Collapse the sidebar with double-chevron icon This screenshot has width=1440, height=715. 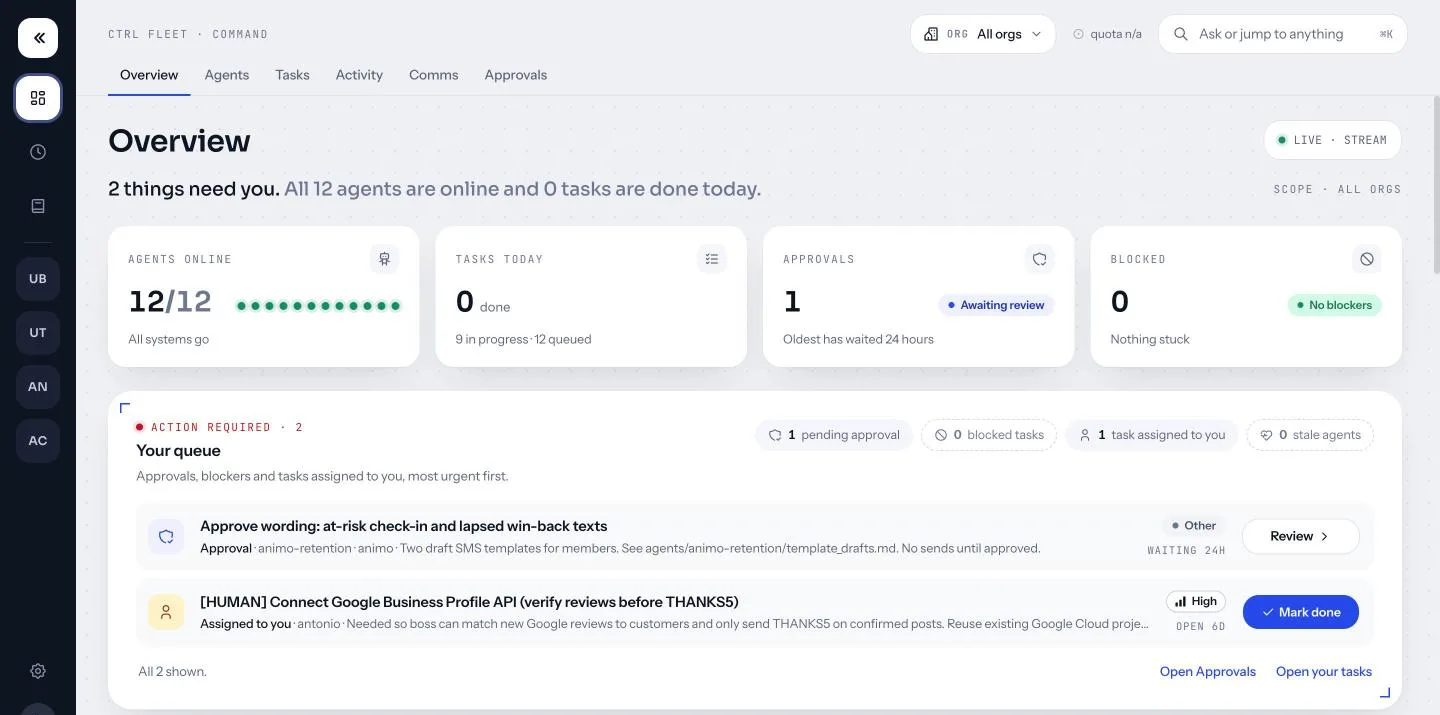38,38
